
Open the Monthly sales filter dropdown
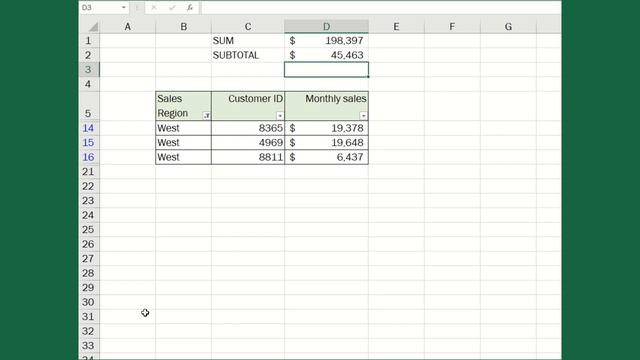tap(363, 116)
